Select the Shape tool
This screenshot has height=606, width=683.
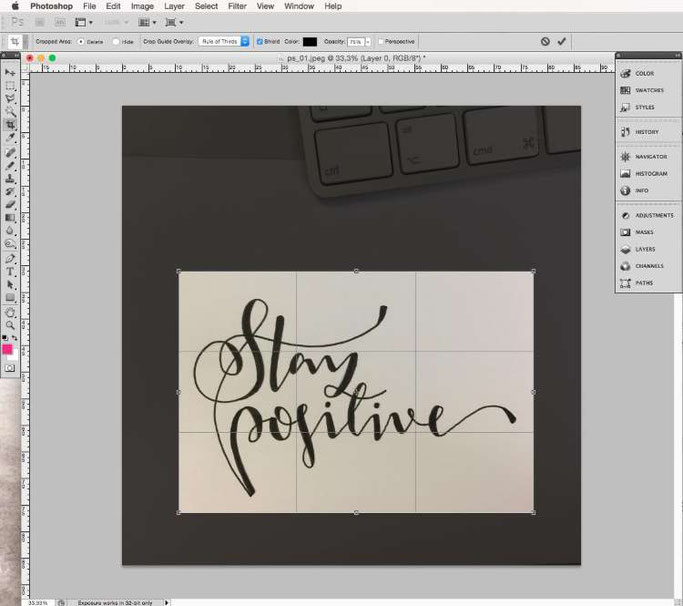tap(10, 298)
